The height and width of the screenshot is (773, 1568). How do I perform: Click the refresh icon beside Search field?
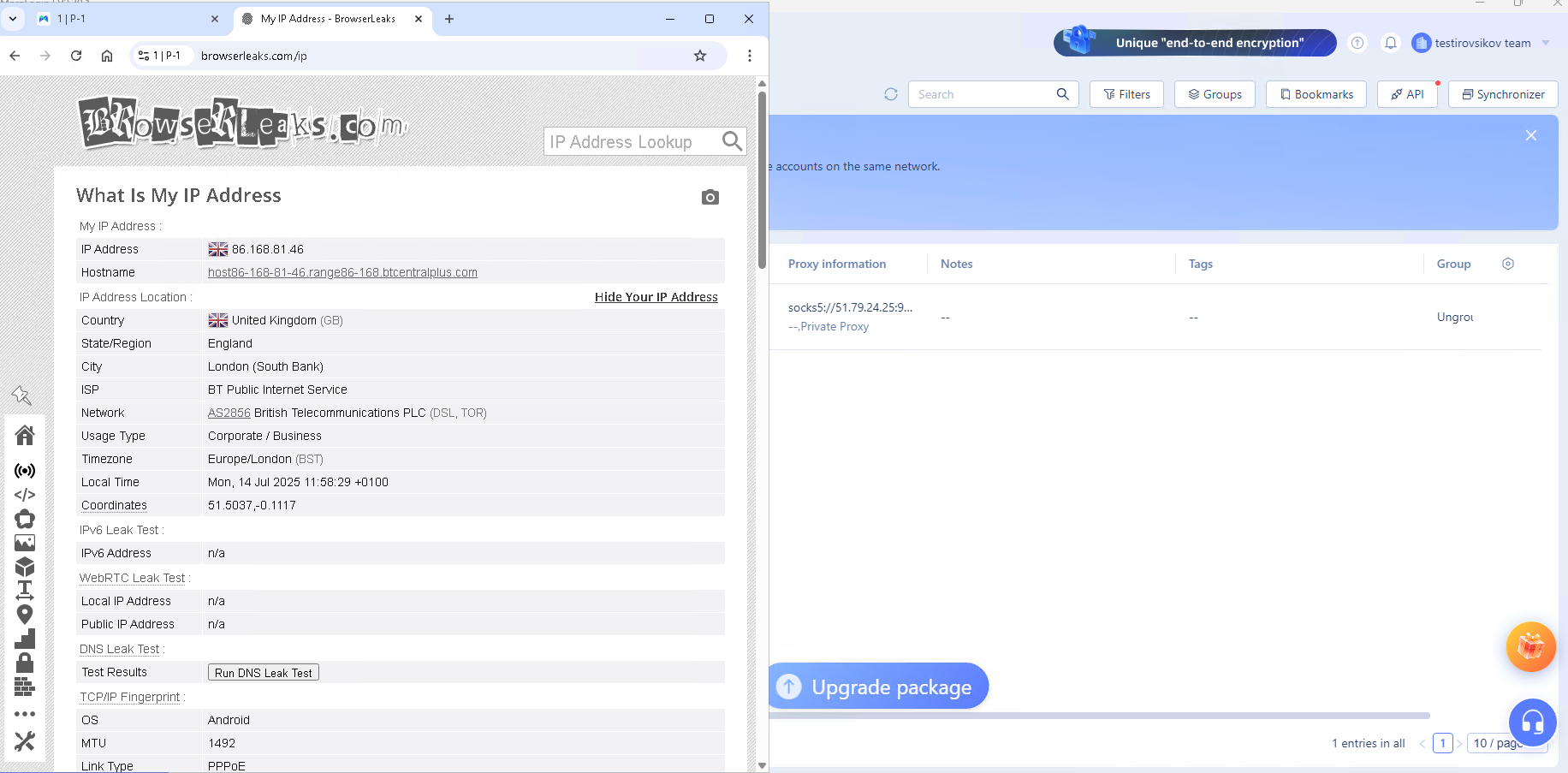(891, 94)
